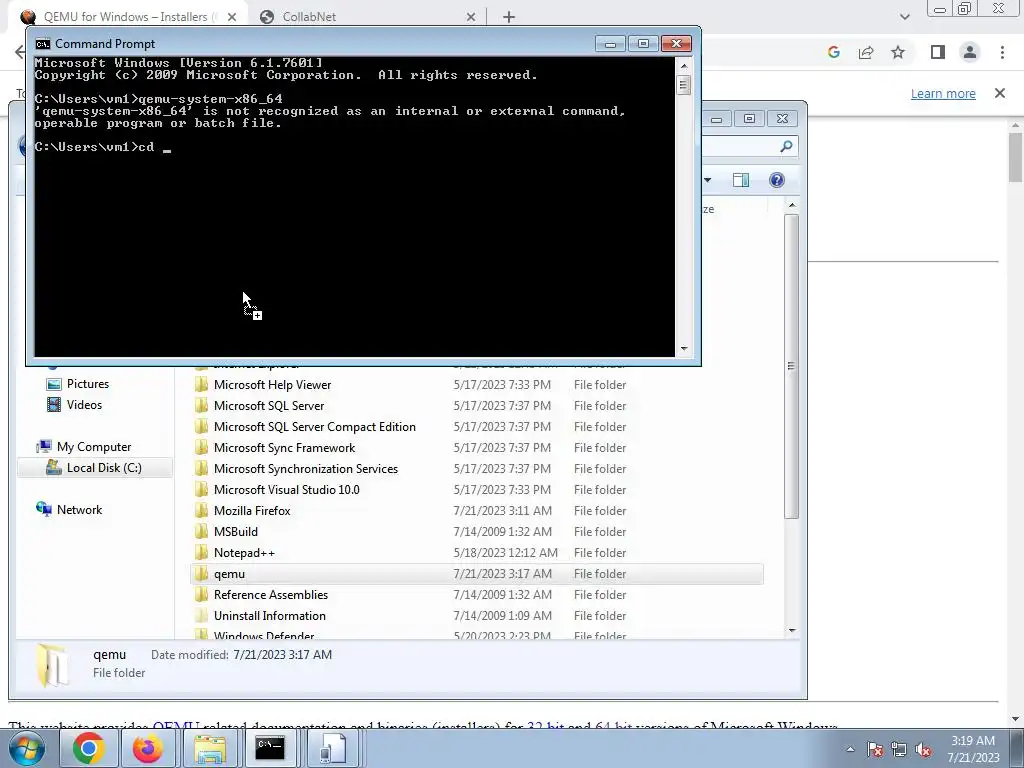Click the Command Prompt title bar icon
Image resolution: width=1024 pixels, height=768 pixels.
(43, 44)
